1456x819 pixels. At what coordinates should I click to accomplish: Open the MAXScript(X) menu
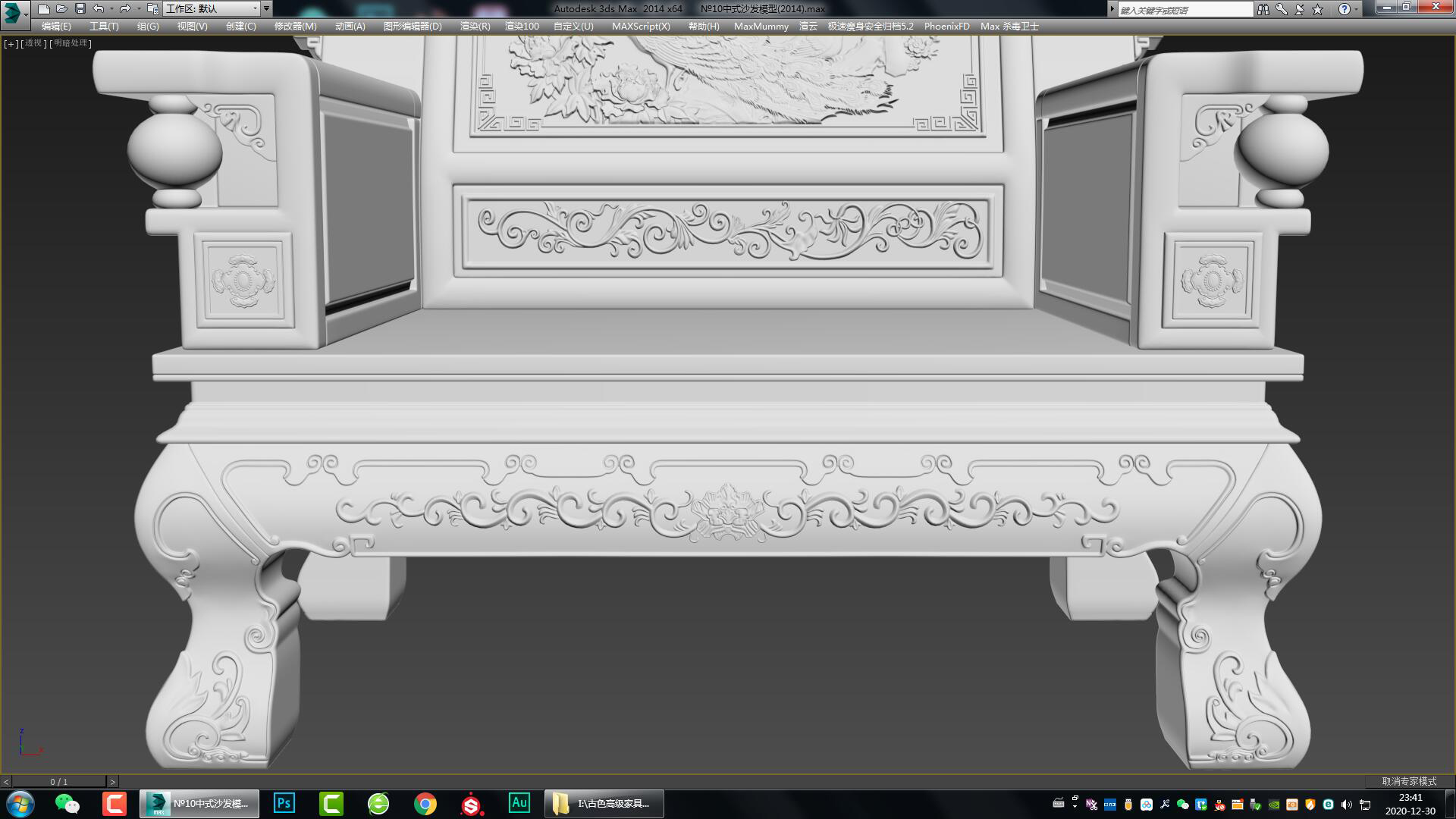click(x=642, y=26)
